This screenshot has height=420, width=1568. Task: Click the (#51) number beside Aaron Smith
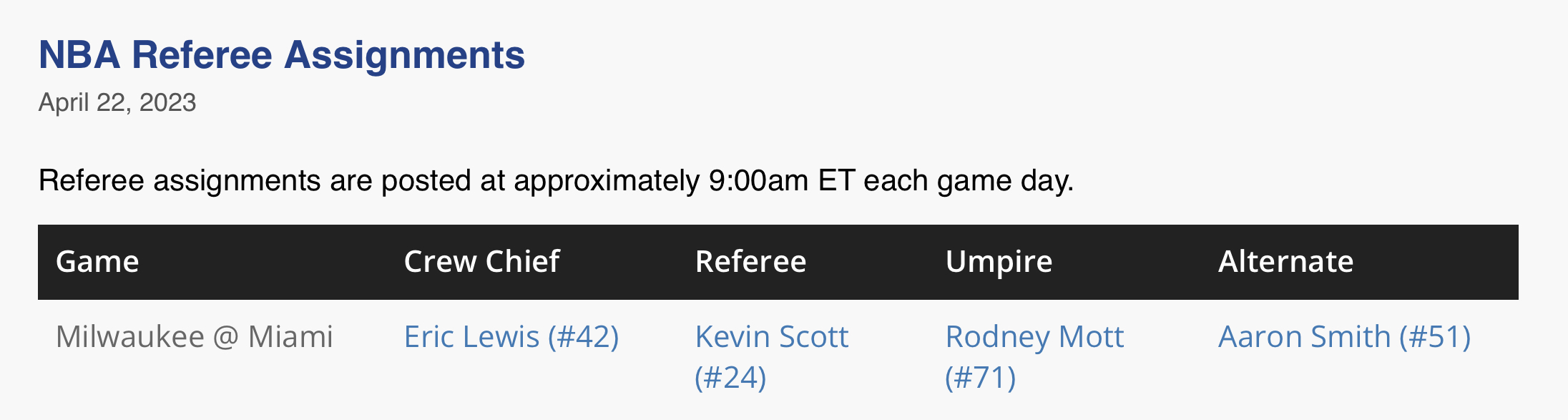point(1435,337)
